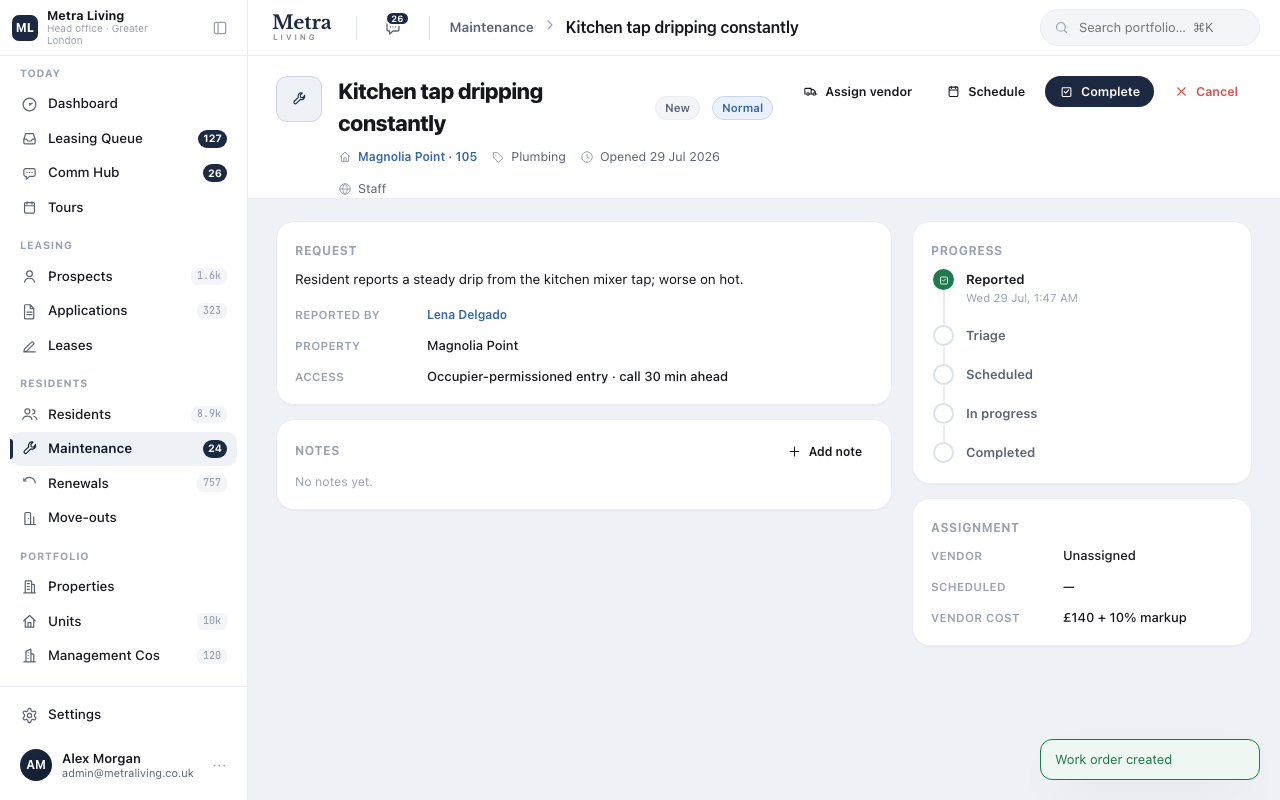Open the messages chat icon with 26 badge
The image size is (1280, 800).
click(x=394, y=27)
